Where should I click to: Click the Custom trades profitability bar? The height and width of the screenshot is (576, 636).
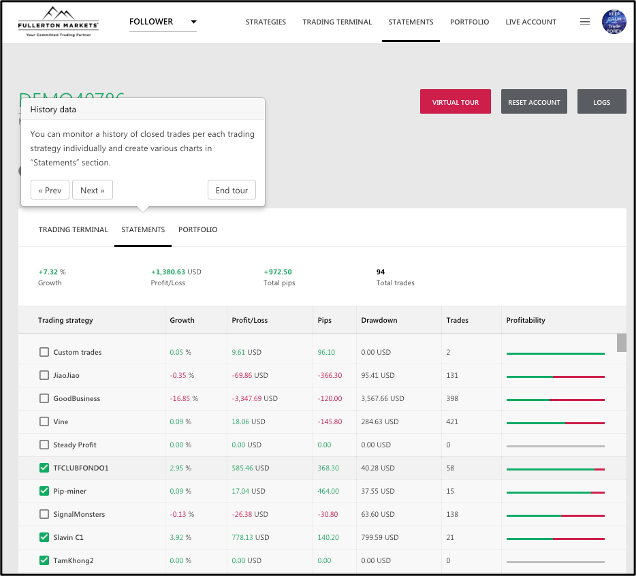tap(555, 354)
